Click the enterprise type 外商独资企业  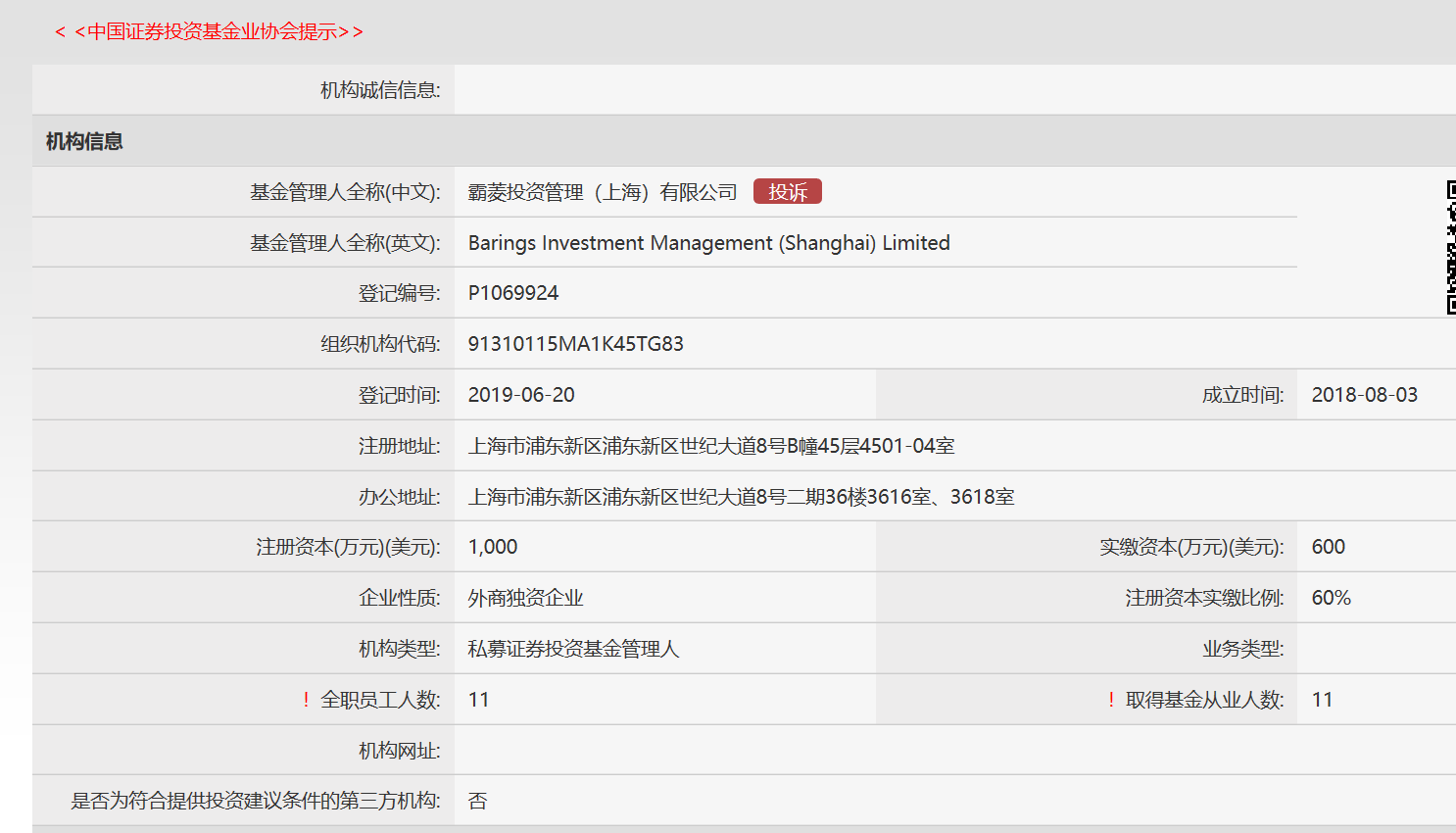(525, 598)
